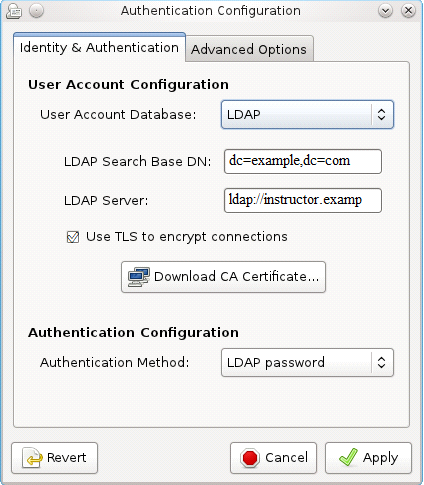Switch to the Advanced Options tab

click(249, 49)
